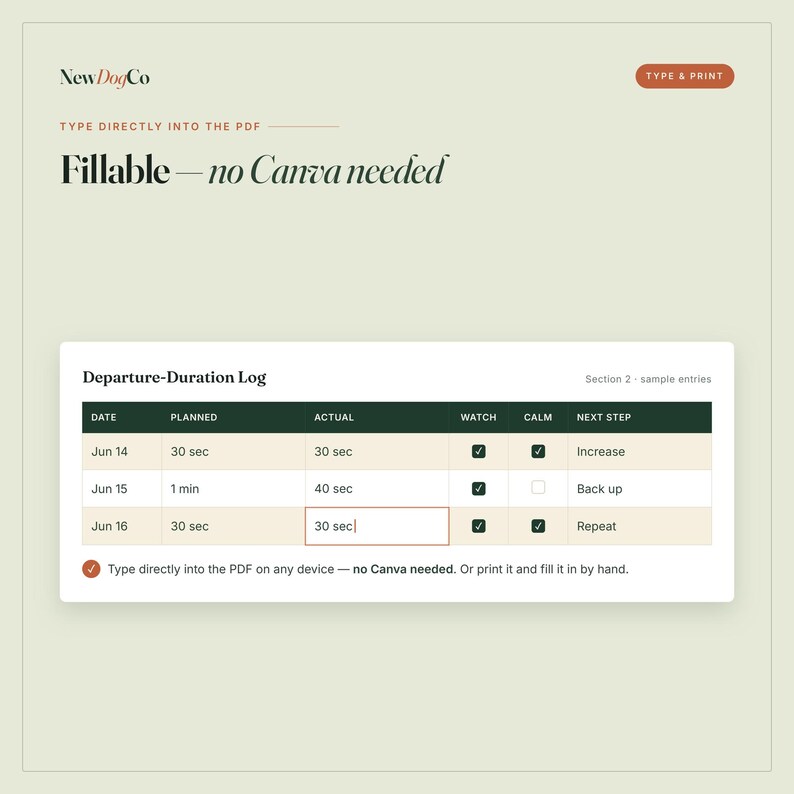The height and width of the screenshot is (794, 794).
Task: Click the Planned cell for Jun 14
Action: [233, 451]
